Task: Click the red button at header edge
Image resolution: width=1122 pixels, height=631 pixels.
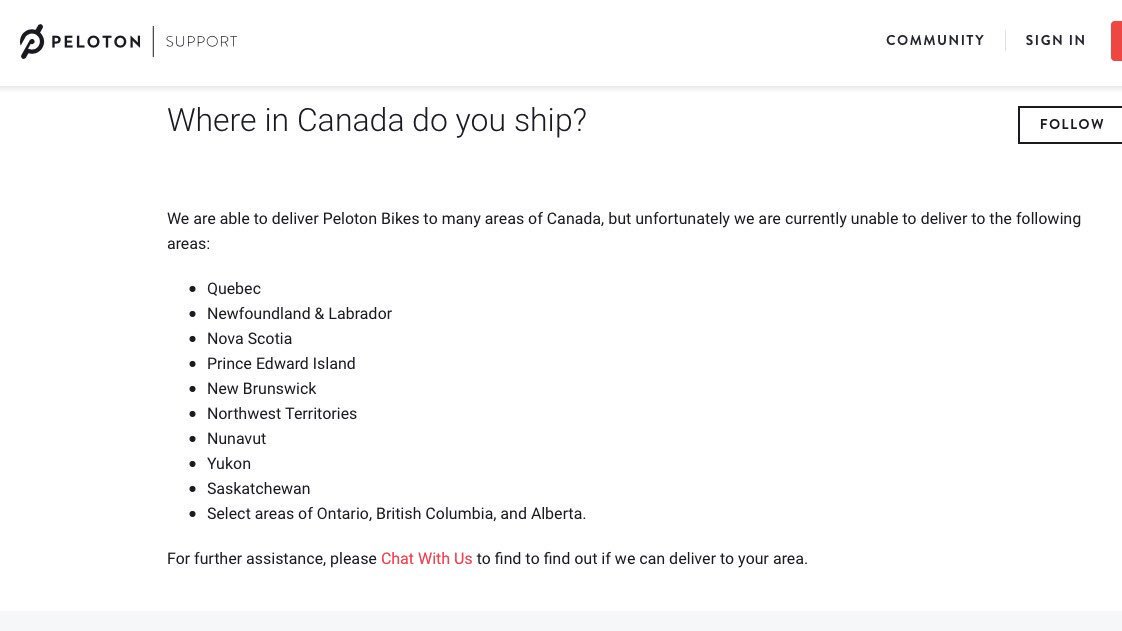Action: 1116,41
